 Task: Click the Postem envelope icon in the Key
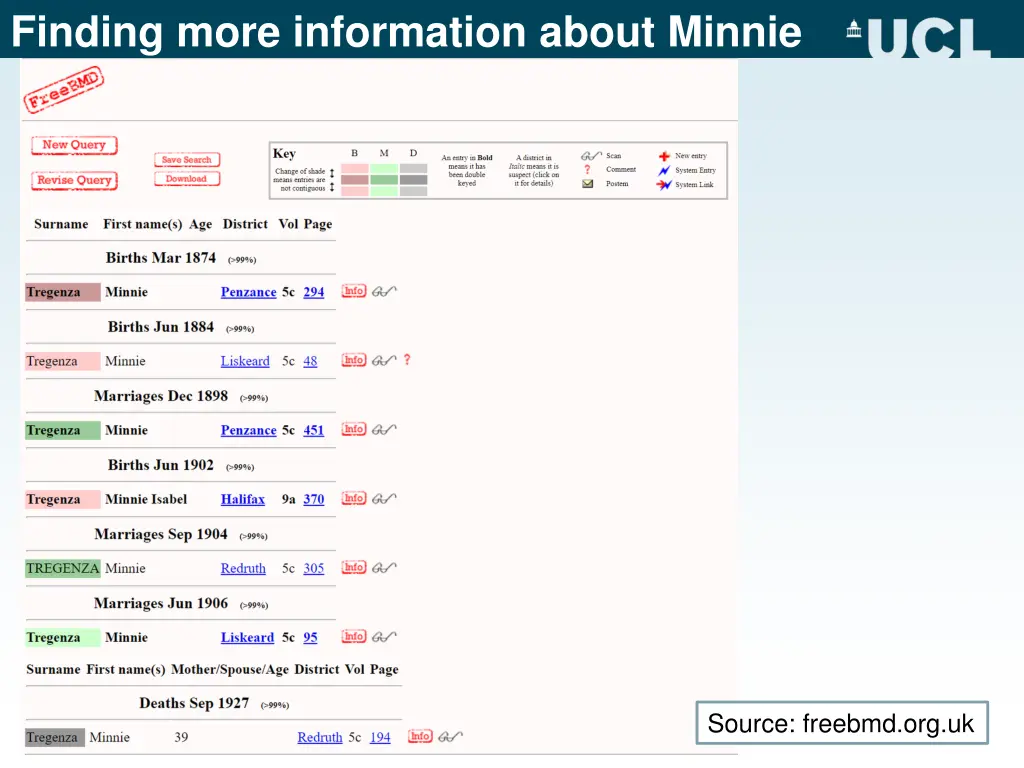point(588,184)
